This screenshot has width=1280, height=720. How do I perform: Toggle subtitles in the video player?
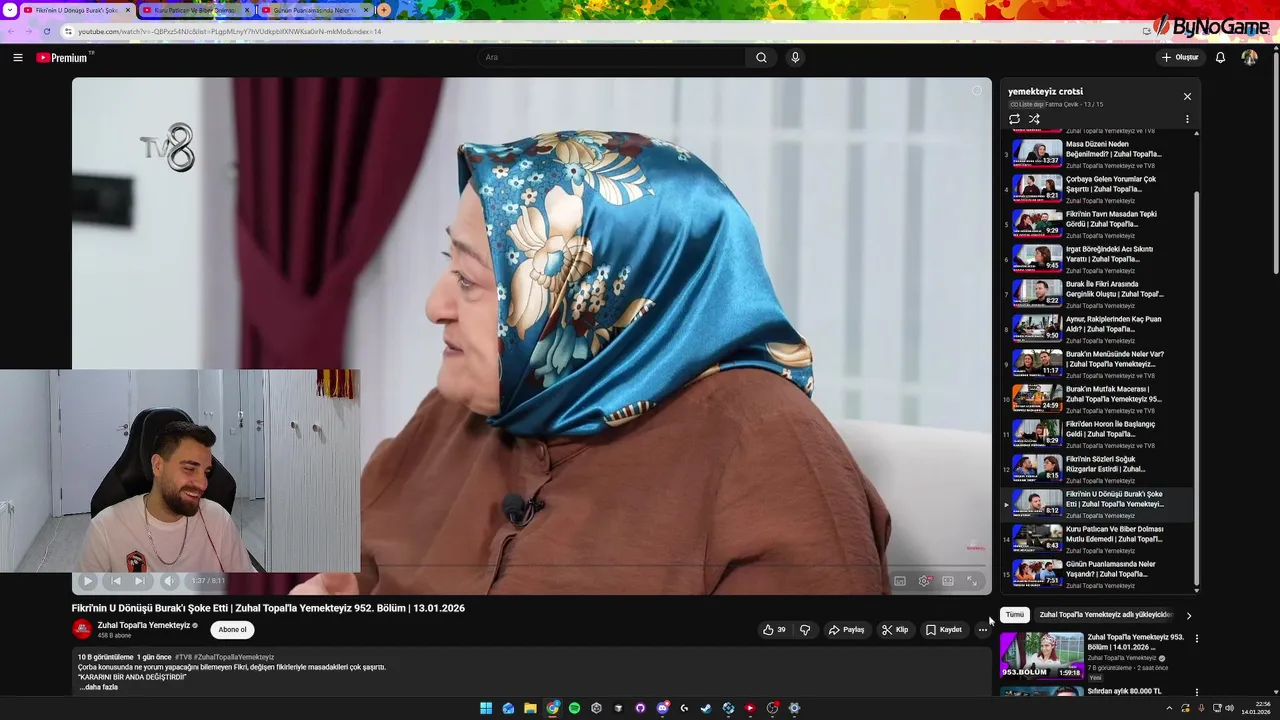pos(900,581)
